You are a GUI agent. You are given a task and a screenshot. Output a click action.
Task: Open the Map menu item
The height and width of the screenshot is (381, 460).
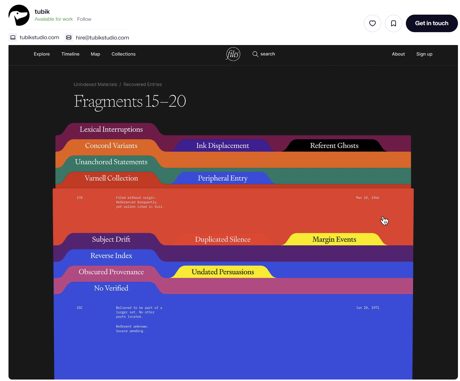(x=95, y=54)
